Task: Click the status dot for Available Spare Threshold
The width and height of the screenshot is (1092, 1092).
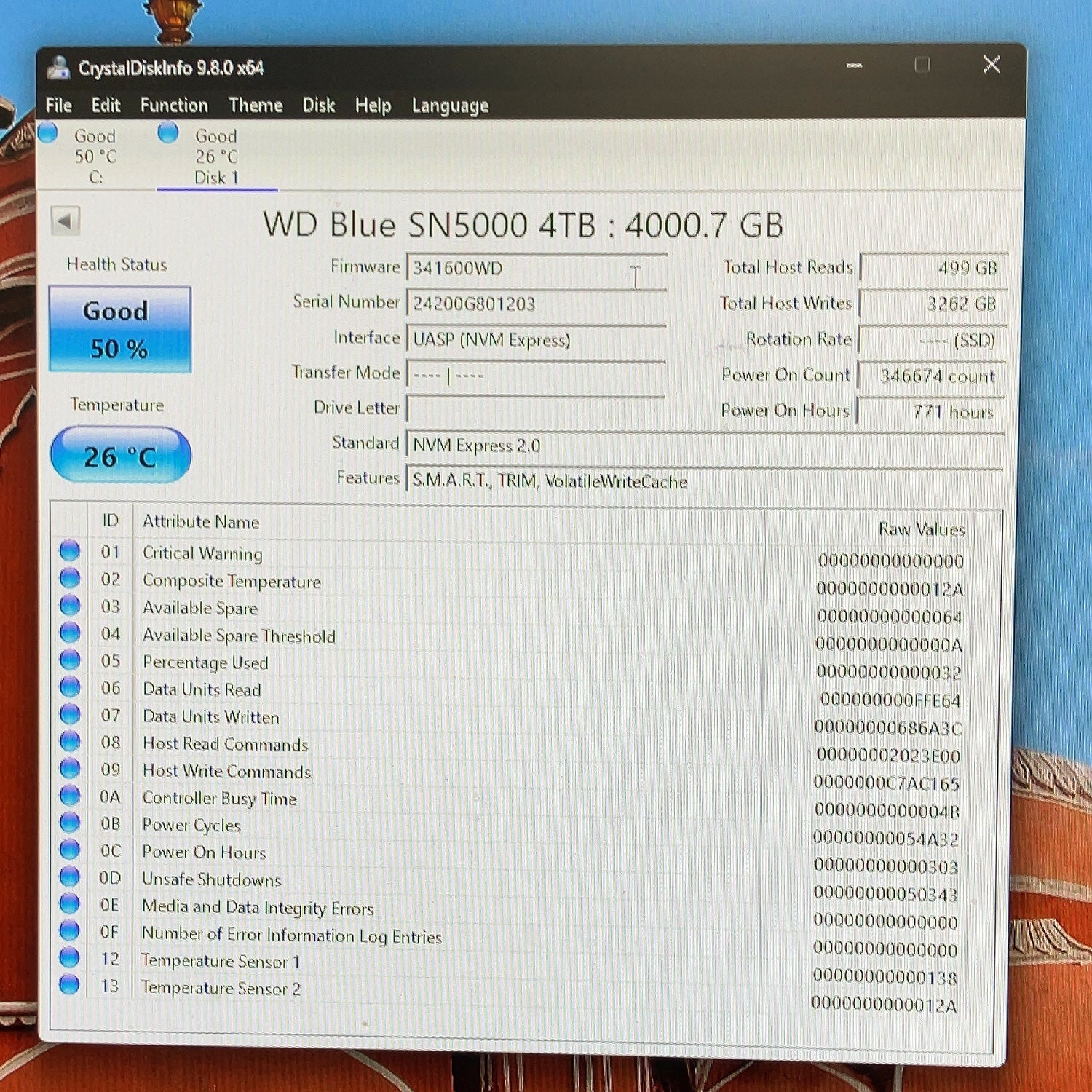Action: click(70, 633)
